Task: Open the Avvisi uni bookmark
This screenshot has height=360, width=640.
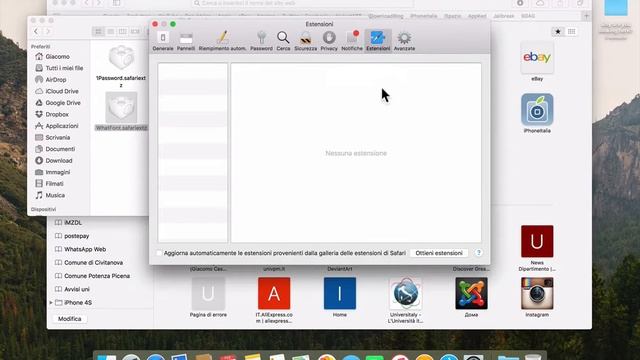Action: point(72,289)
